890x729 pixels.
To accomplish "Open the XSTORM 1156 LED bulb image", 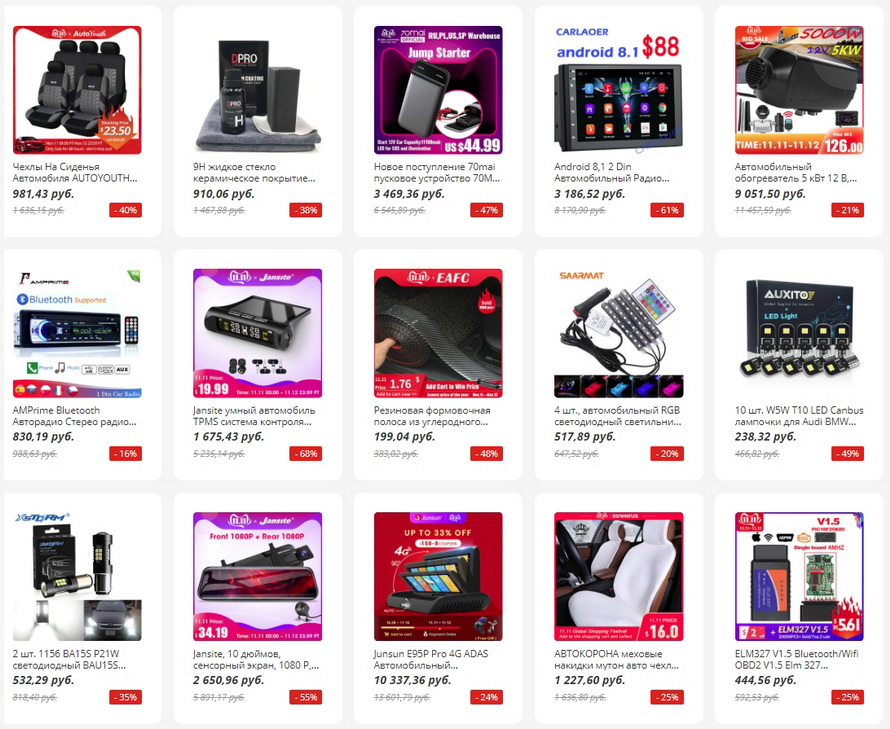I will [x=77, y=577].
